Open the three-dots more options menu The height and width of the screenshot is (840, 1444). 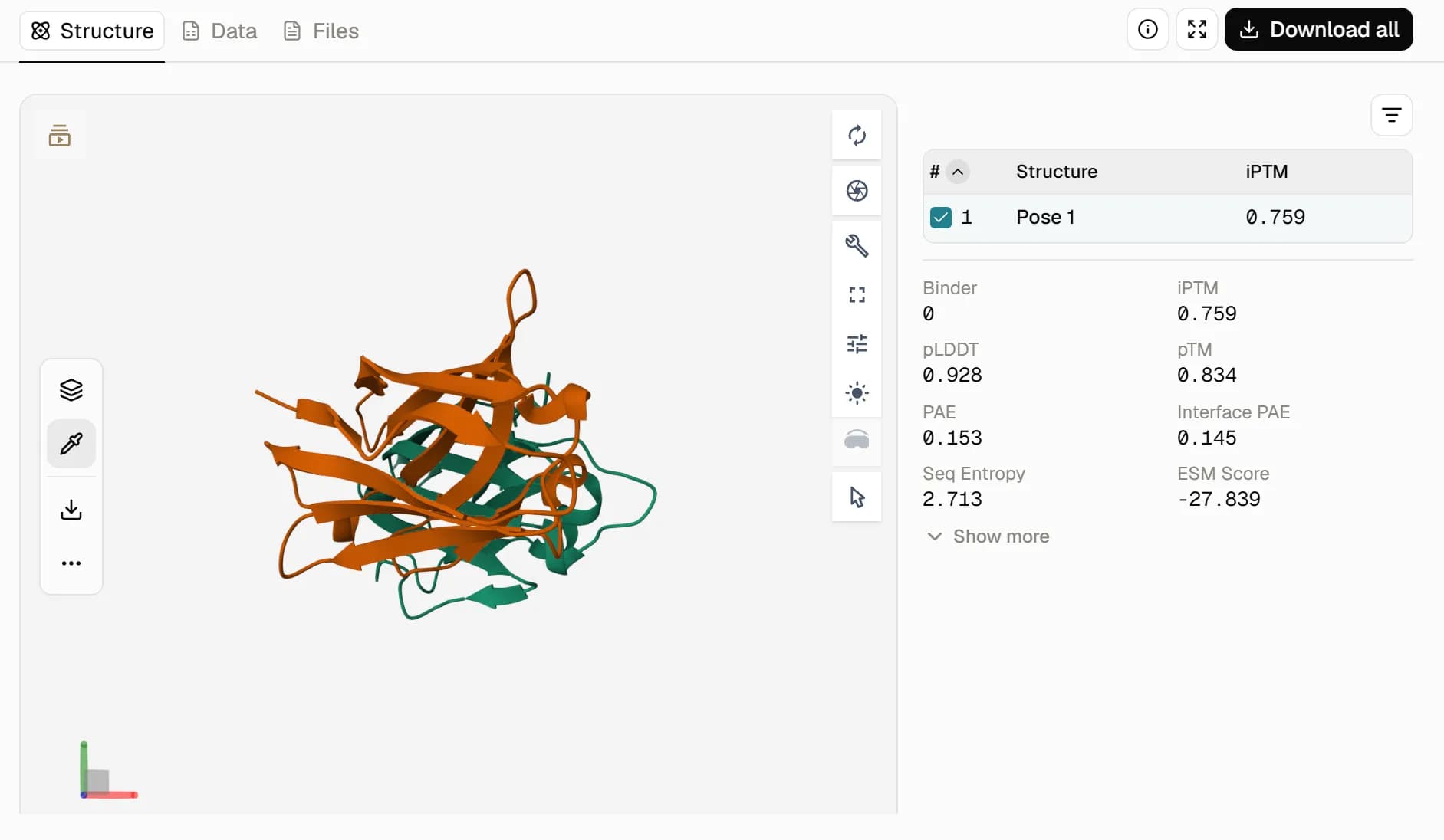(x=71, y=563)
